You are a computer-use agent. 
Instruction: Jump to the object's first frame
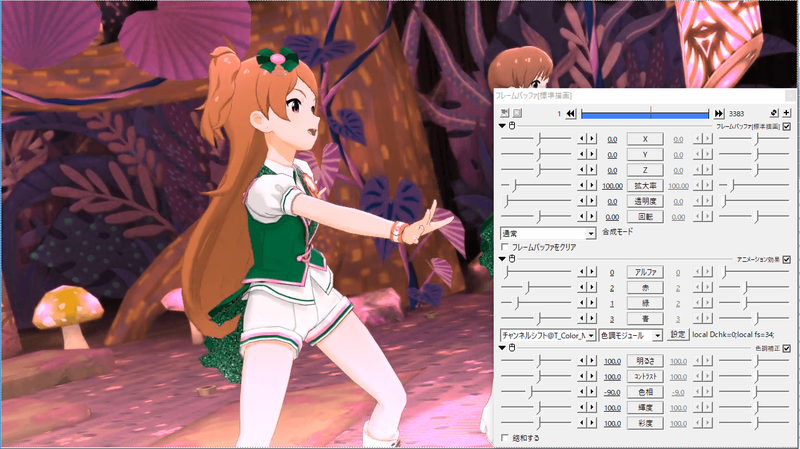[571, 113]
